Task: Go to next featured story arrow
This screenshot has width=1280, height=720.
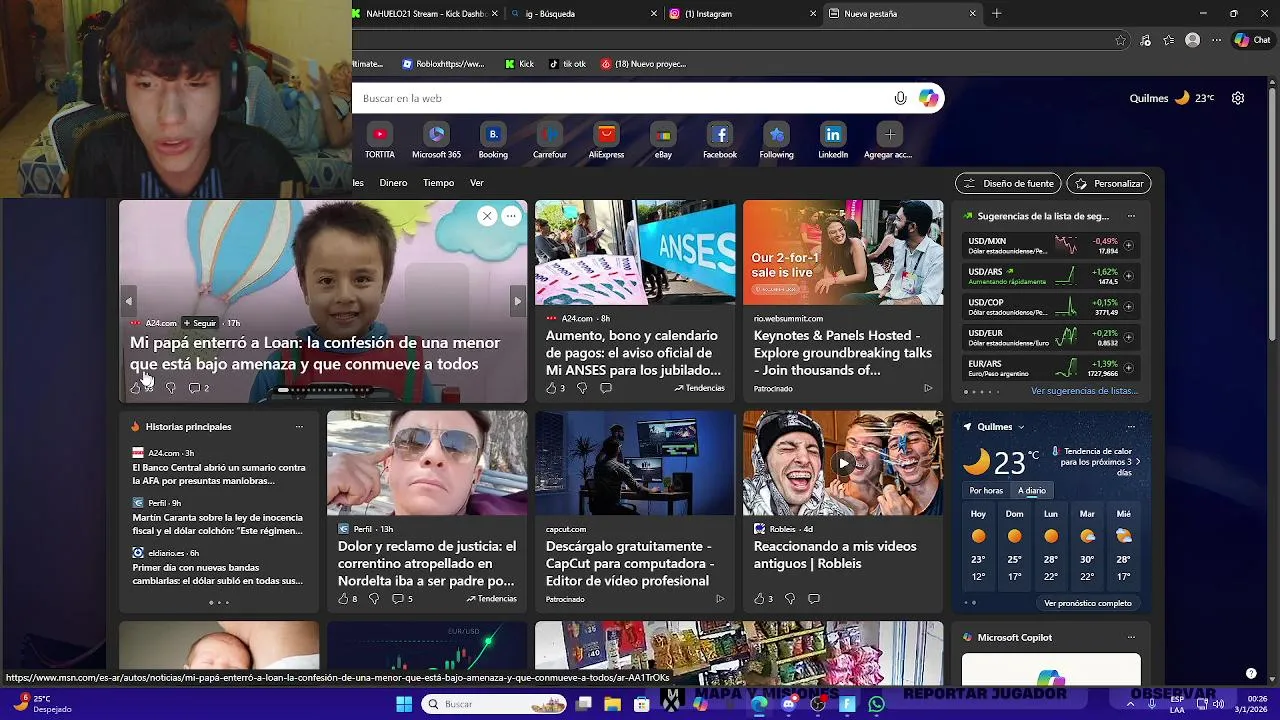Action: pyautogui.click(x=517, y=301)
